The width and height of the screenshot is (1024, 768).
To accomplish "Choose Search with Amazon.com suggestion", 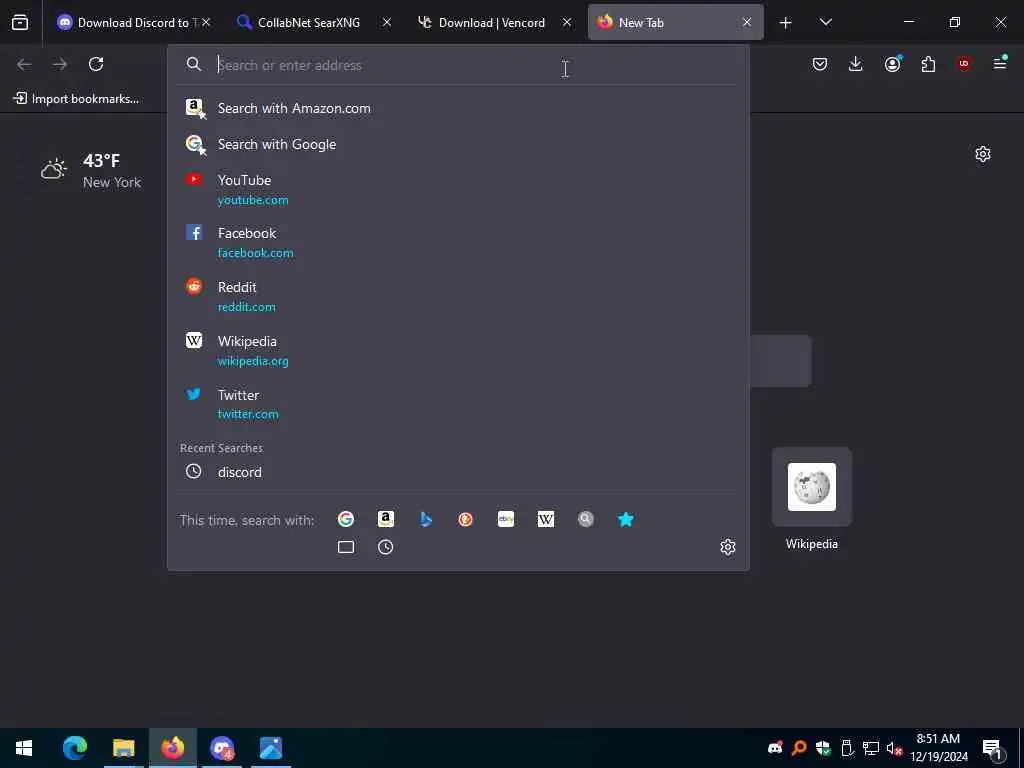I will pyautogui.click(x=458, y=108).
